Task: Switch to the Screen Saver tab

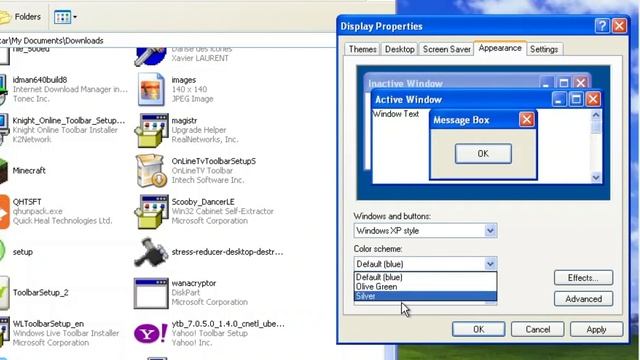Action: 447,49
